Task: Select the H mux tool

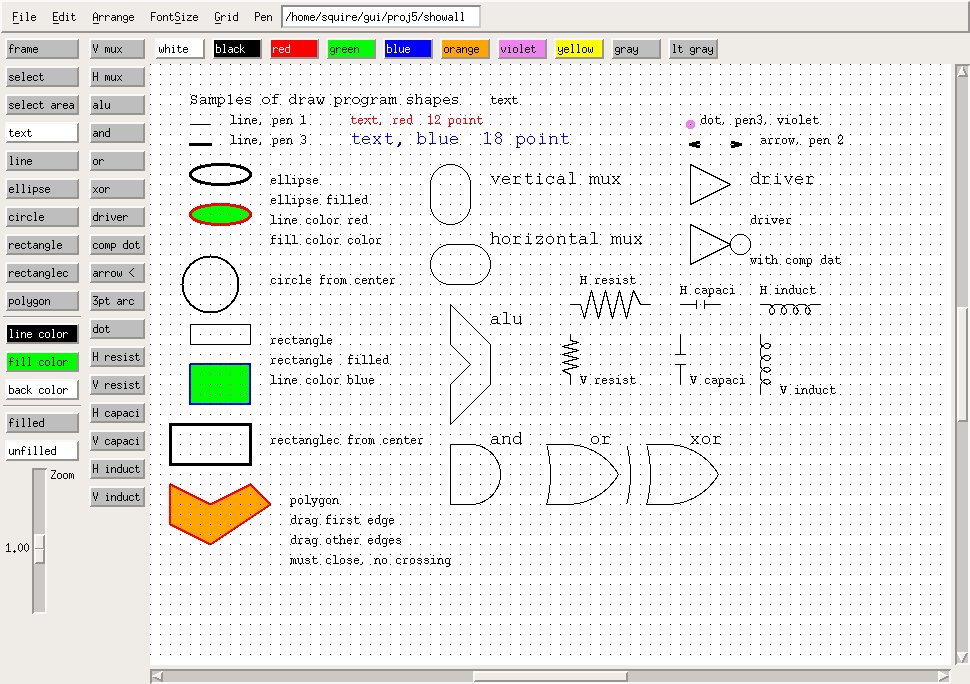Action: click(118, 77)
